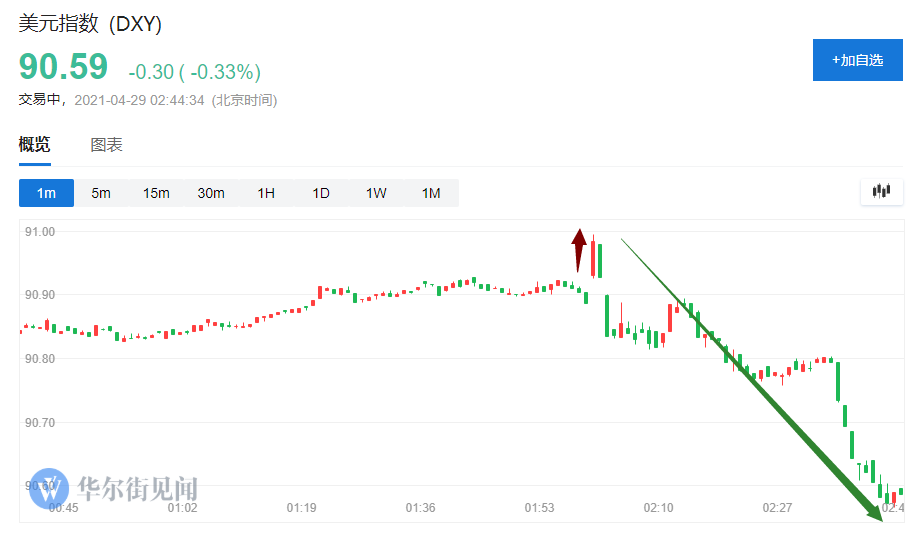Open the 图表 tab
The width and height of the screenshot is (924, 536).
107,145
